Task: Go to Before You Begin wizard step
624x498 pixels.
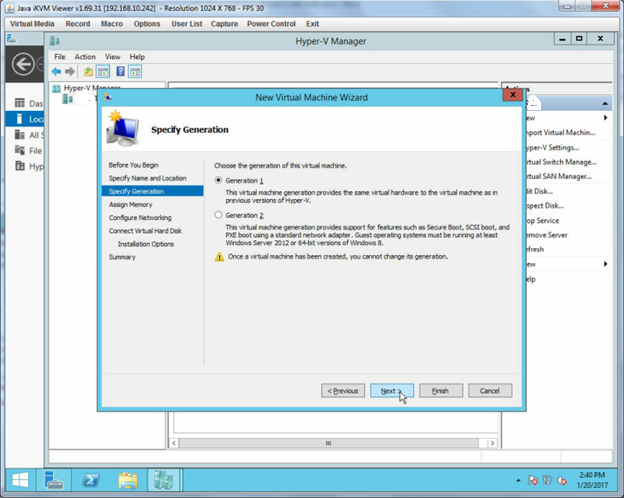Action: click(x=133, y=165)
